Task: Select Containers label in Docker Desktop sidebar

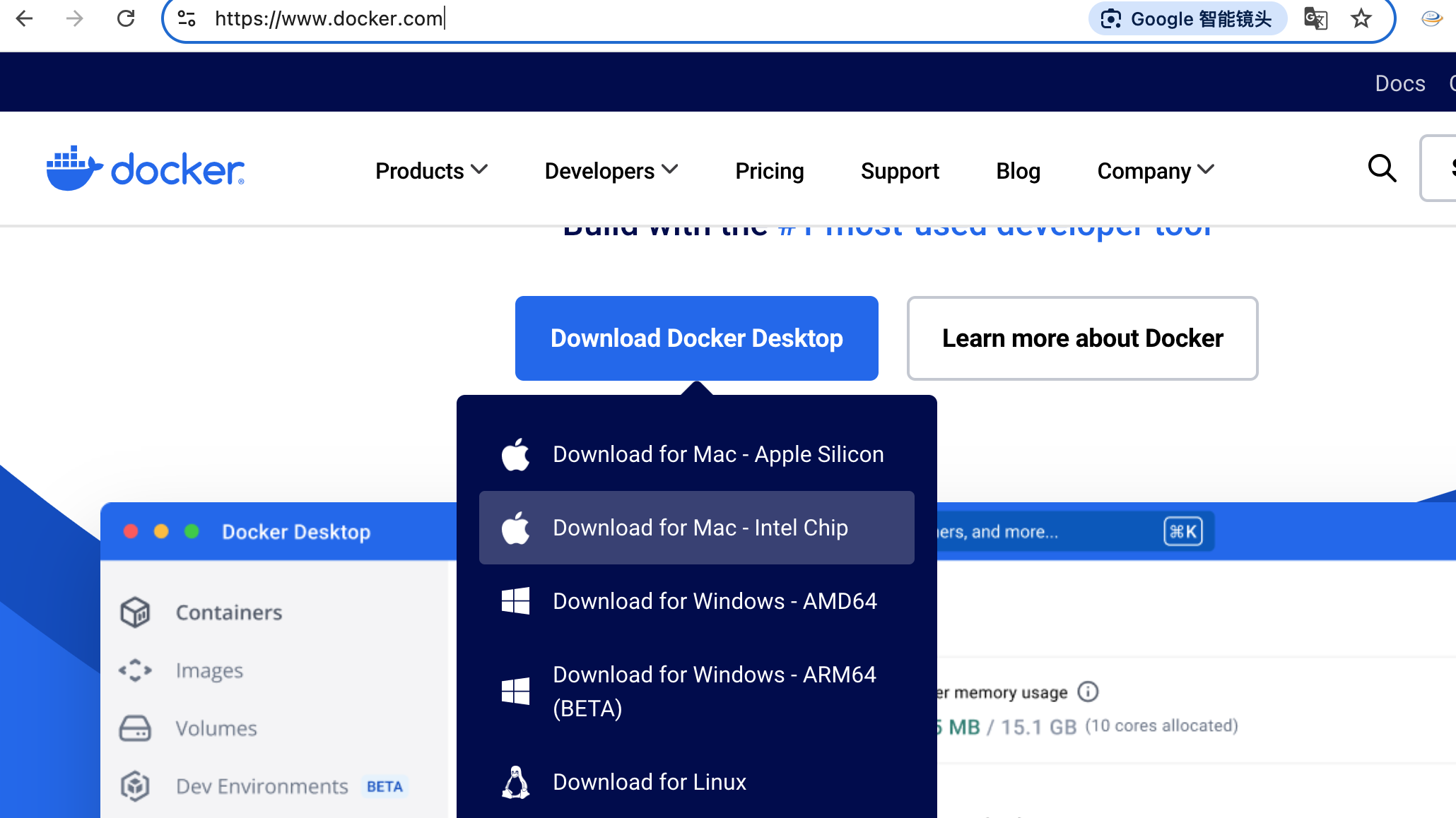Action: (229, 612)
